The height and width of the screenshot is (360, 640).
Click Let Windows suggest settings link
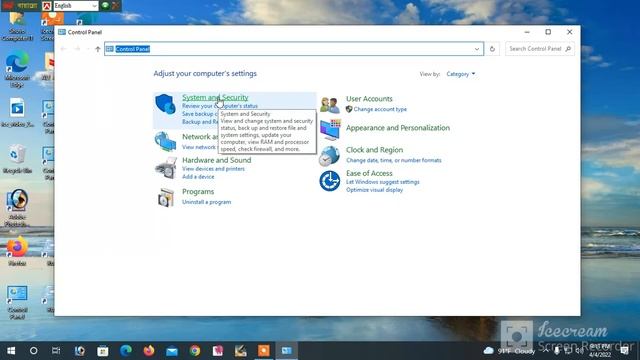click(382, 182)
